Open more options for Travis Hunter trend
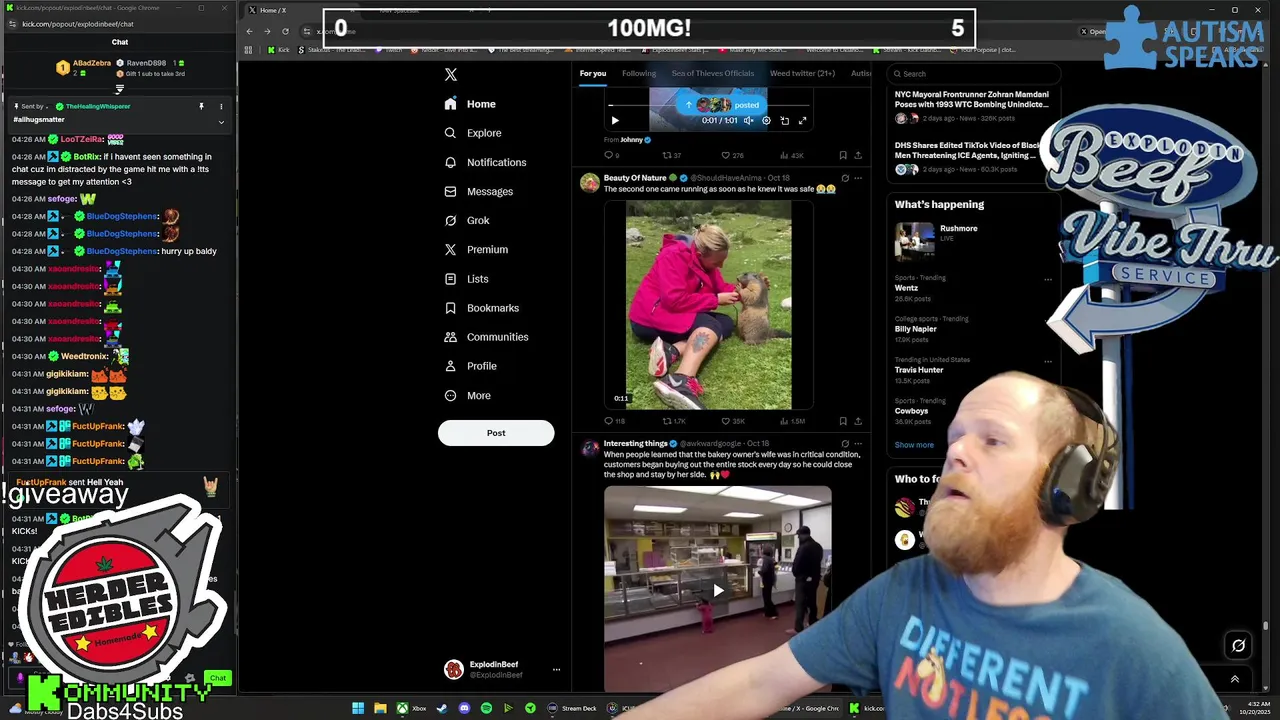Image resolution: width=1280 pixels, height=720 pixels. [x=1047, y=361]
